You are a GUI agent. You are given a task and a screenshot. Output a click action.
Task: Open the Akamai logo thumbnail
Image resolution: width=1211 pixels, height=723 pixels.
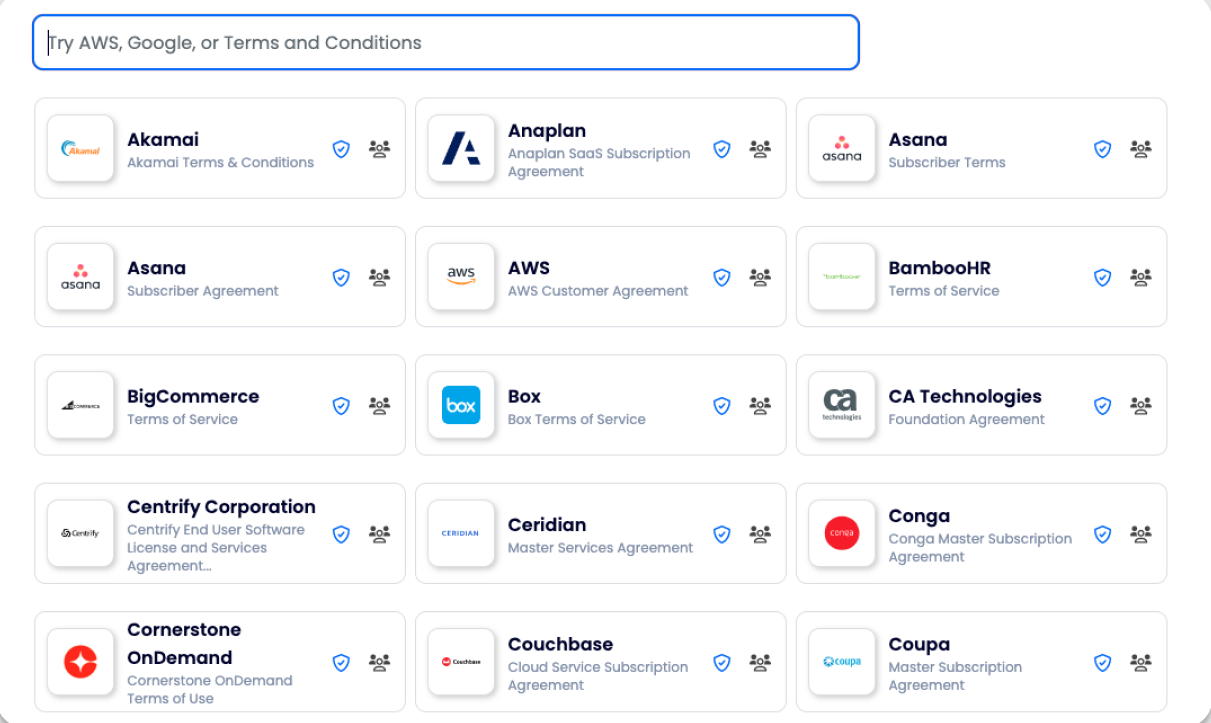click(x=81, y=149)
